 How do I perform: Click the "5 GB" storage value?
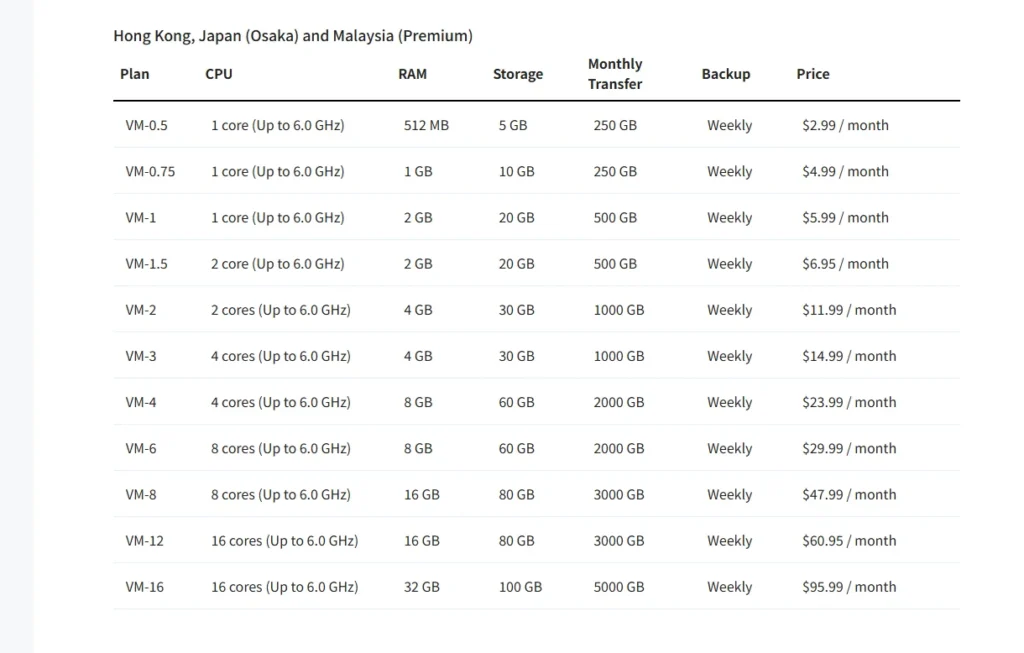(x=513, y=125)
